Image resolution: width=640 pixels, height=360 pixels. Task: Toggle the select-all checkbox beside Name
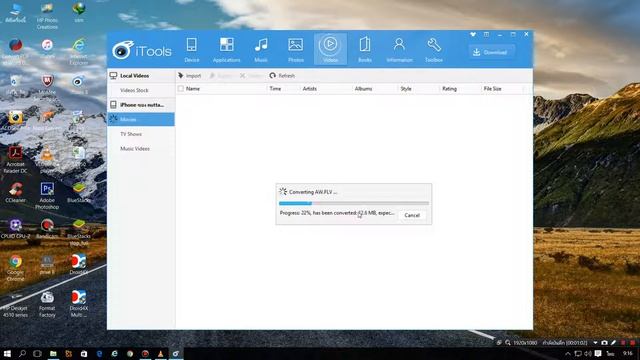(x=181, y=89)
